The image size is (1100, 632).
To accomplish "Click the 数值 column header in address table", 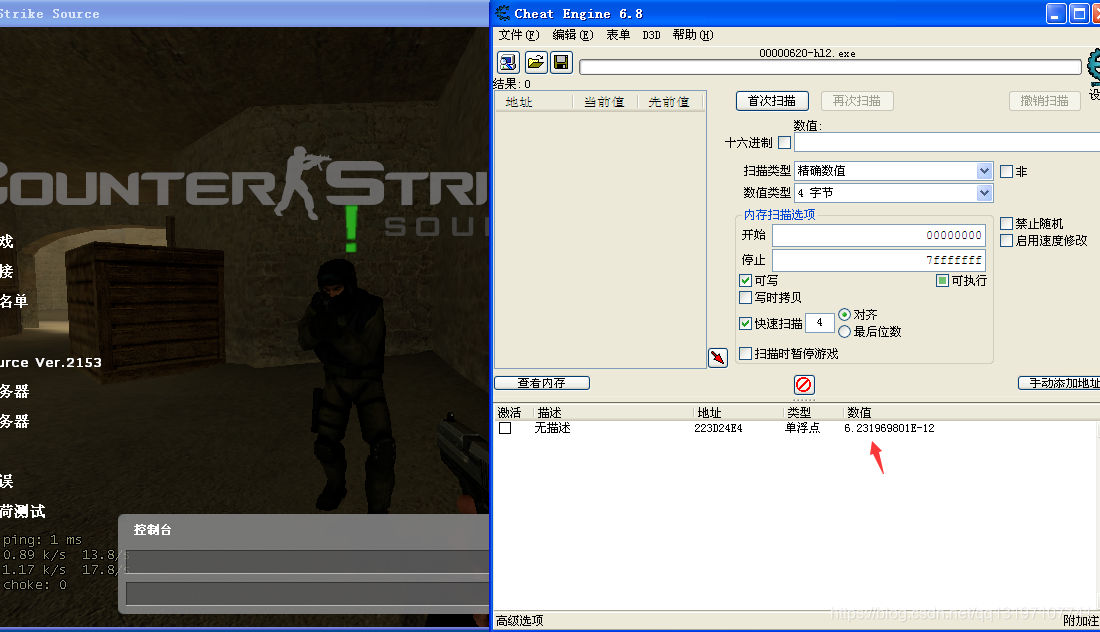I will (x=859, y=412).
